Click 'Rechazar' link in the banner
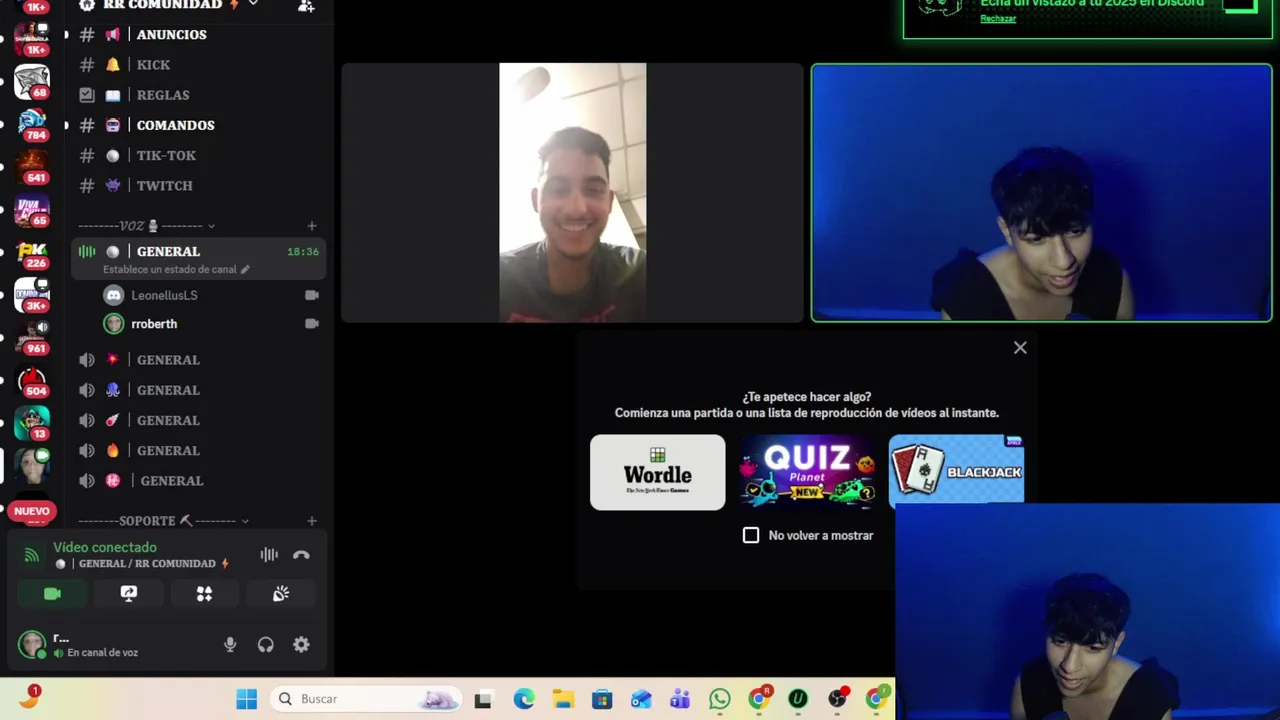 tap(998, 19)
